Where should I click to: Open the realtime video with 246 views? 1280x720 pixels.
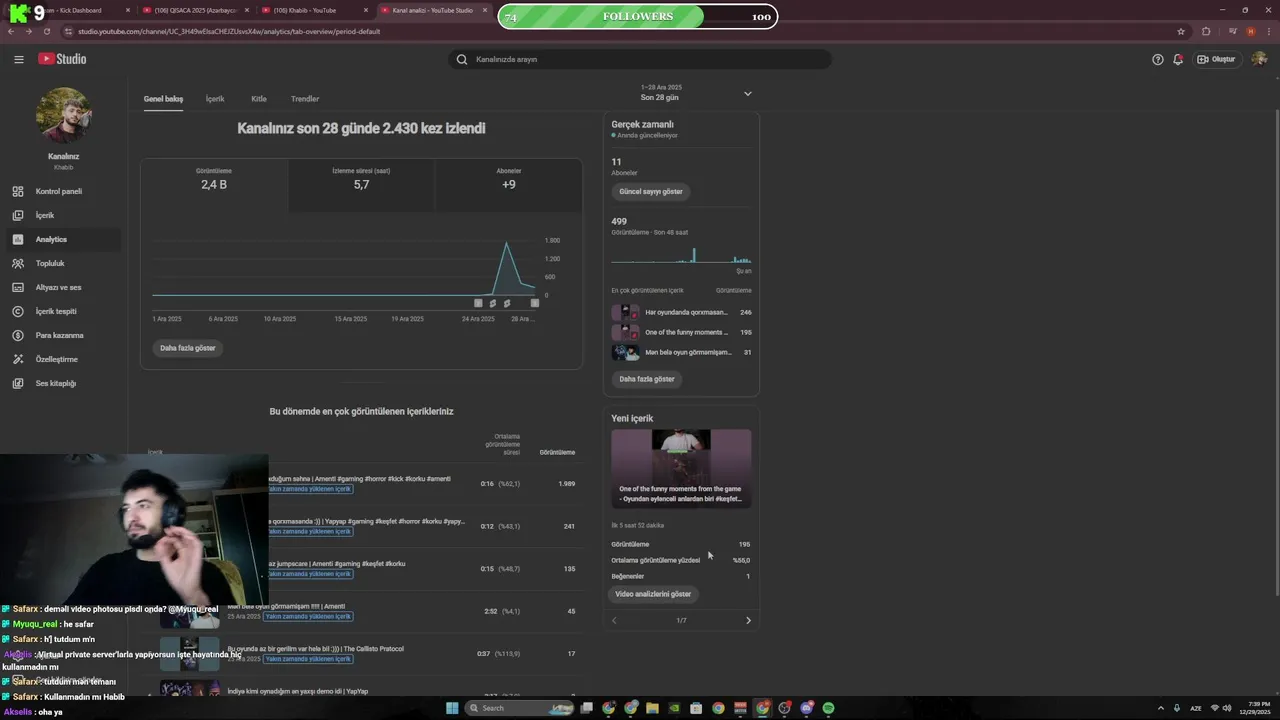coord(681,312)
